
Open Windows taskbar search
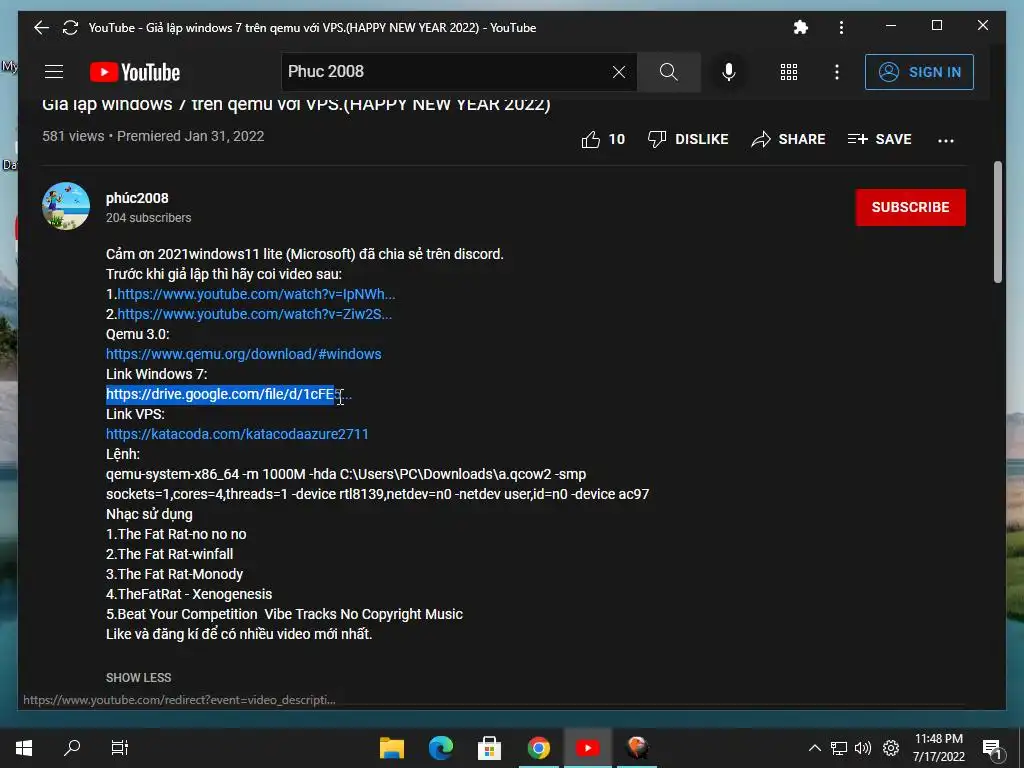[72, 748]
